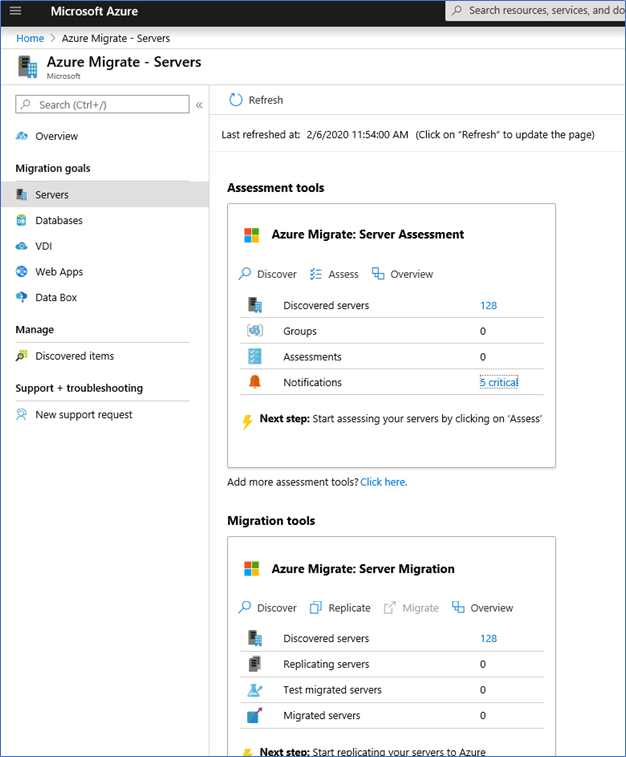Click Discovered servers icon in Assessment card
Image resolution: width=626 pixels, height=757 pixels.
[255, 305]
